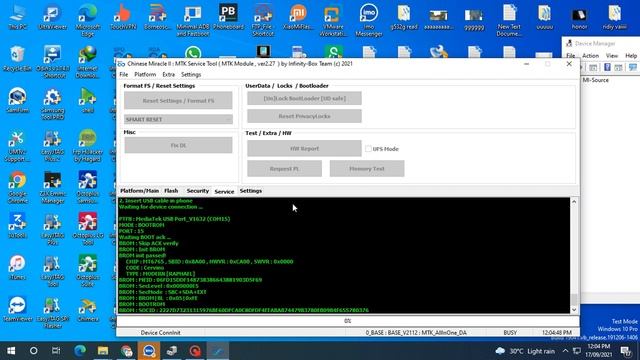Open the File menu in Chinese Miracle
The image size is (640, 360).
[124, 75]
